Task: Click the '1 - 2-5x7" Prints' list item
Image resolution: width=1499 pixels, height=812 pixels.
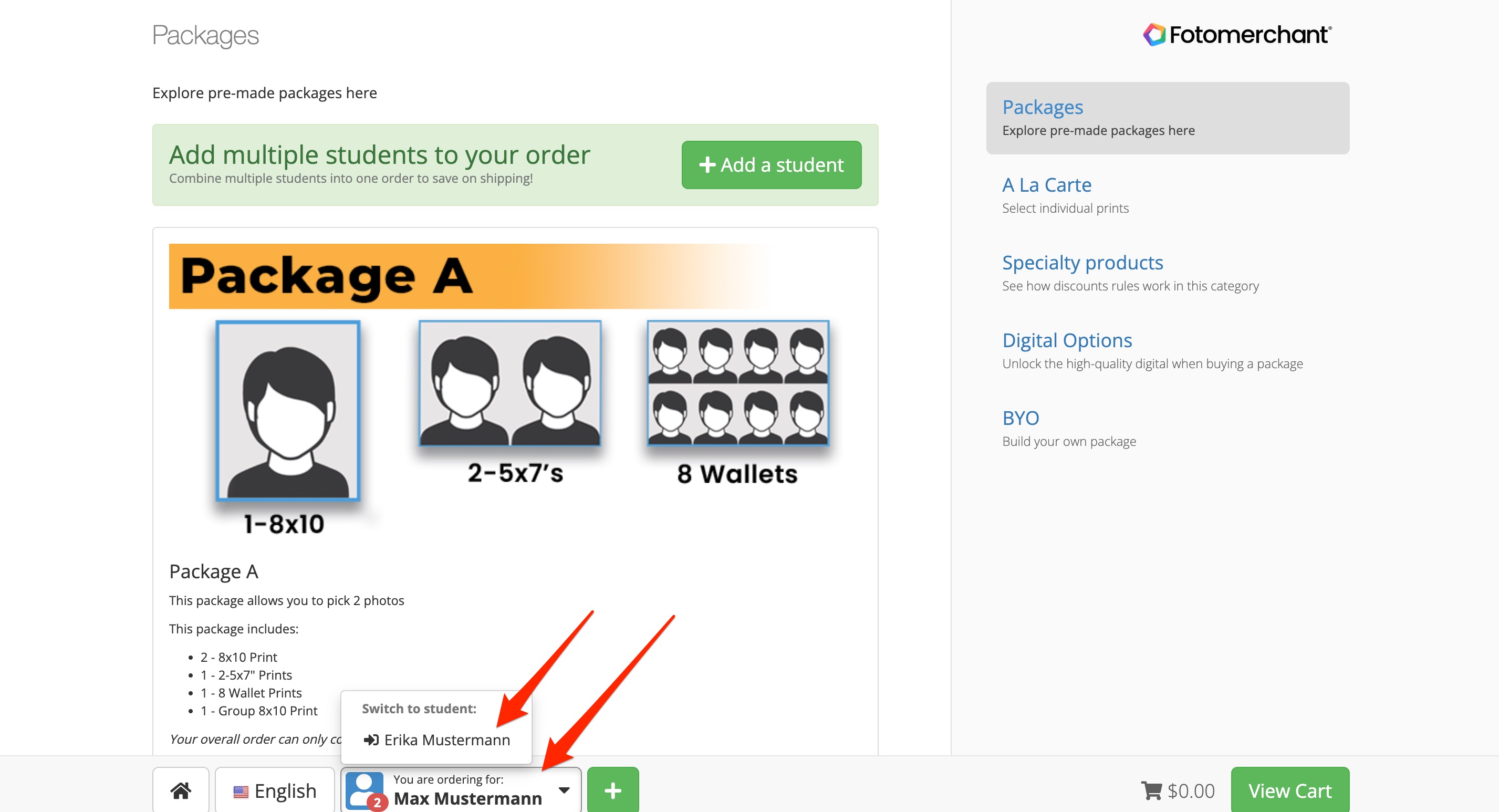Action: pos(246,675)
